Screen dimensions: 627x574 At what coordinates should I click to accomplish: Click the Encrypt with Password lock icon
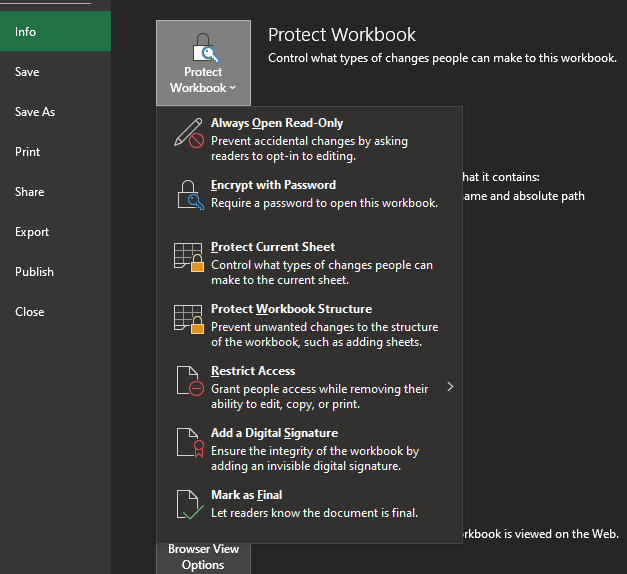(190, 194)
